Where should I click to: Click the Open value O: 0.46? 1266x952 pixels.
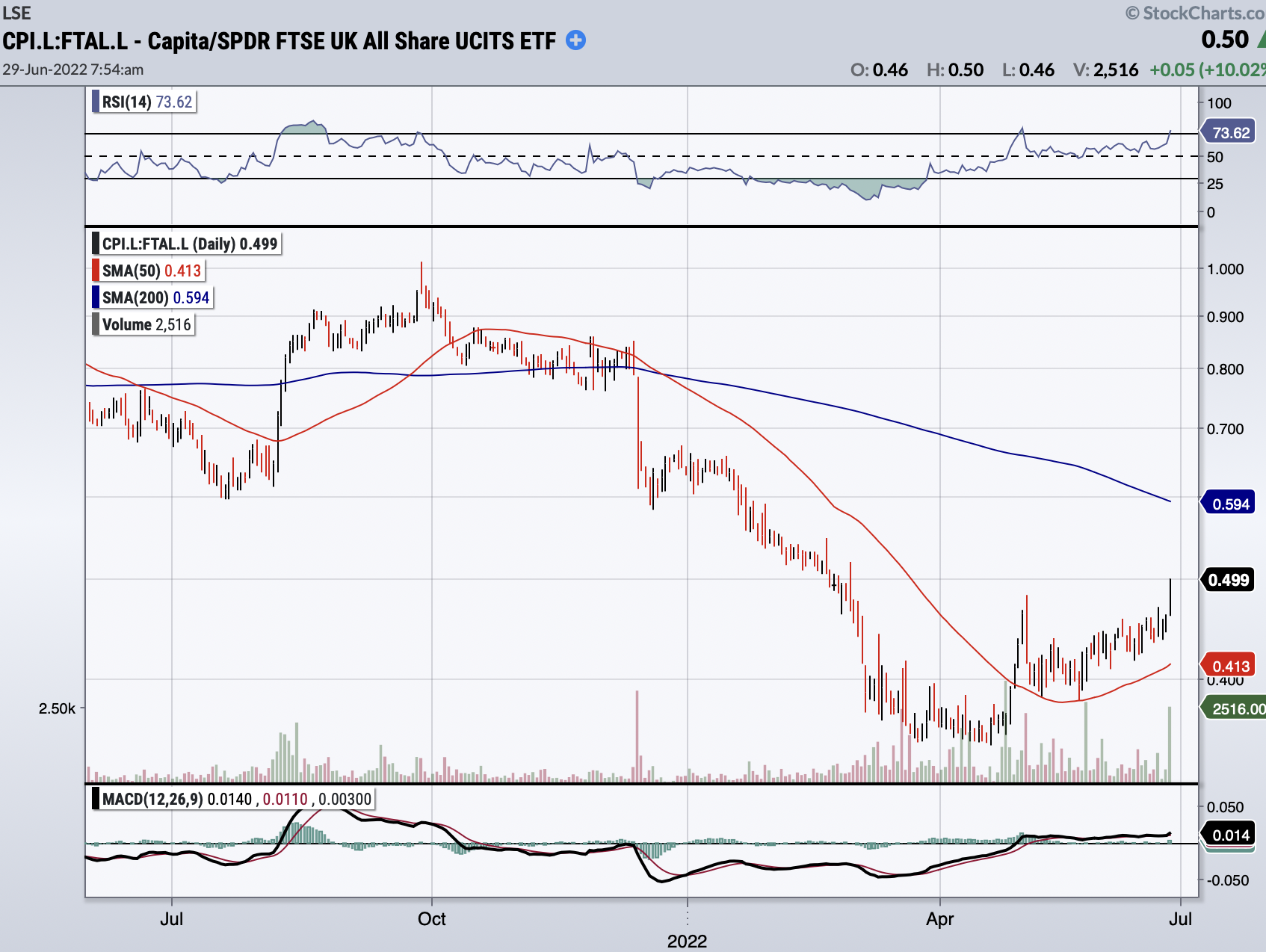[x=879, y=70]
